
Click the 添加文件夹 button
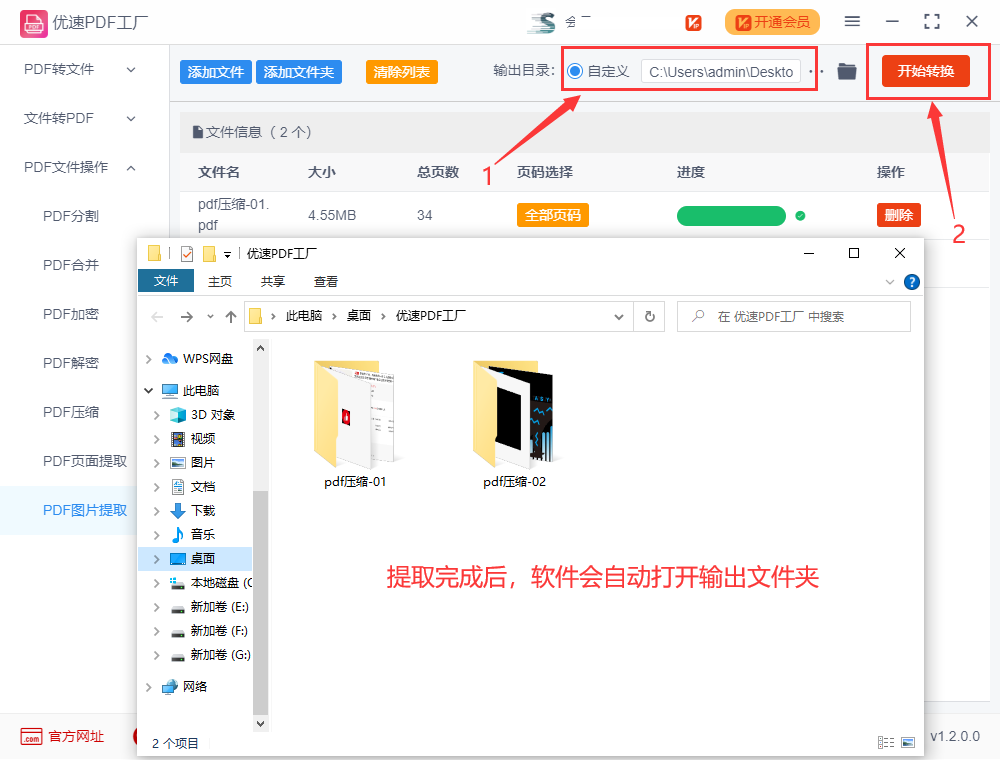(298, 72)
